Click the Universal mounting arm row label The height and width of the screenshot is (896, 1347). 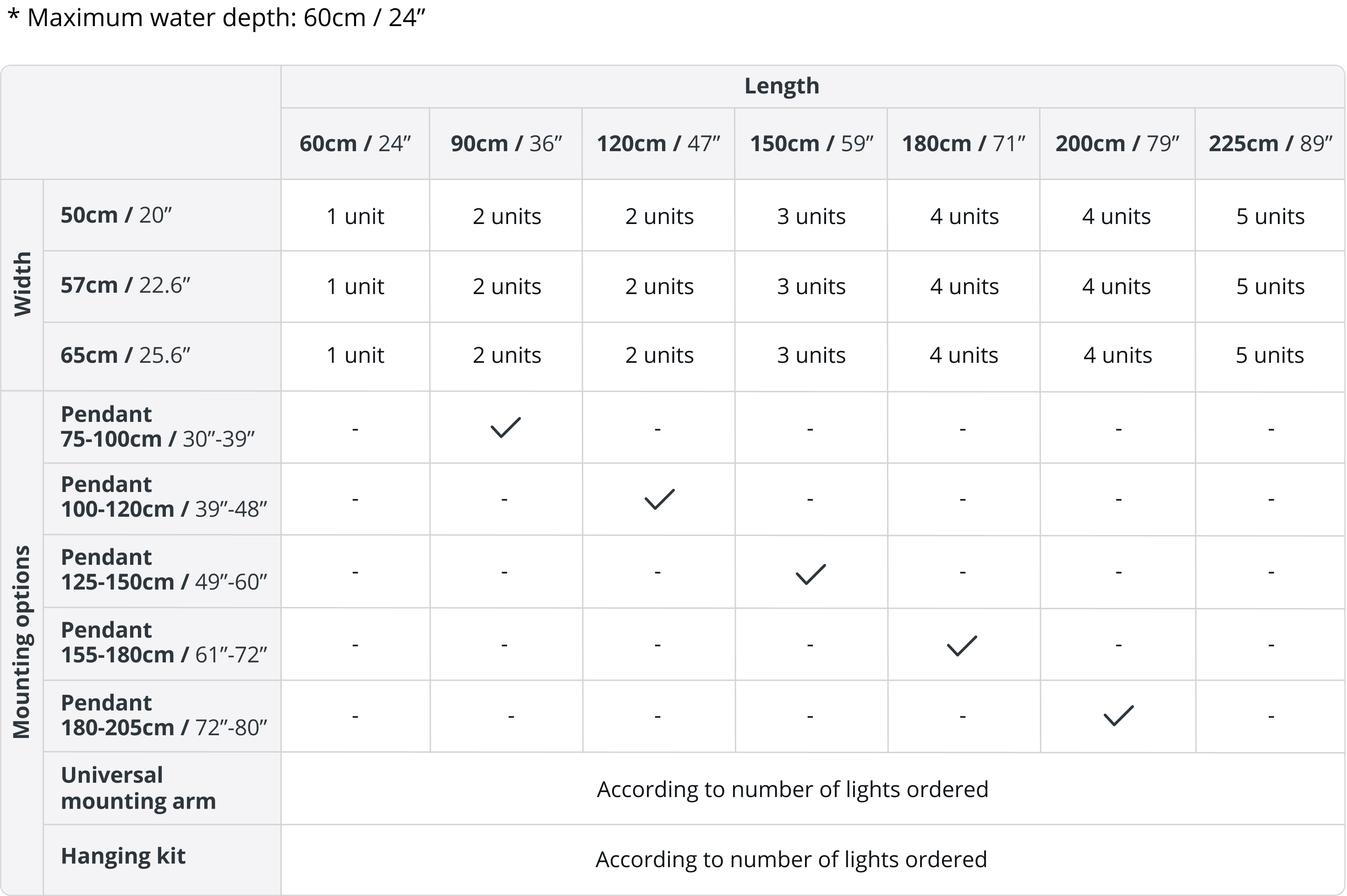(138, 788)
